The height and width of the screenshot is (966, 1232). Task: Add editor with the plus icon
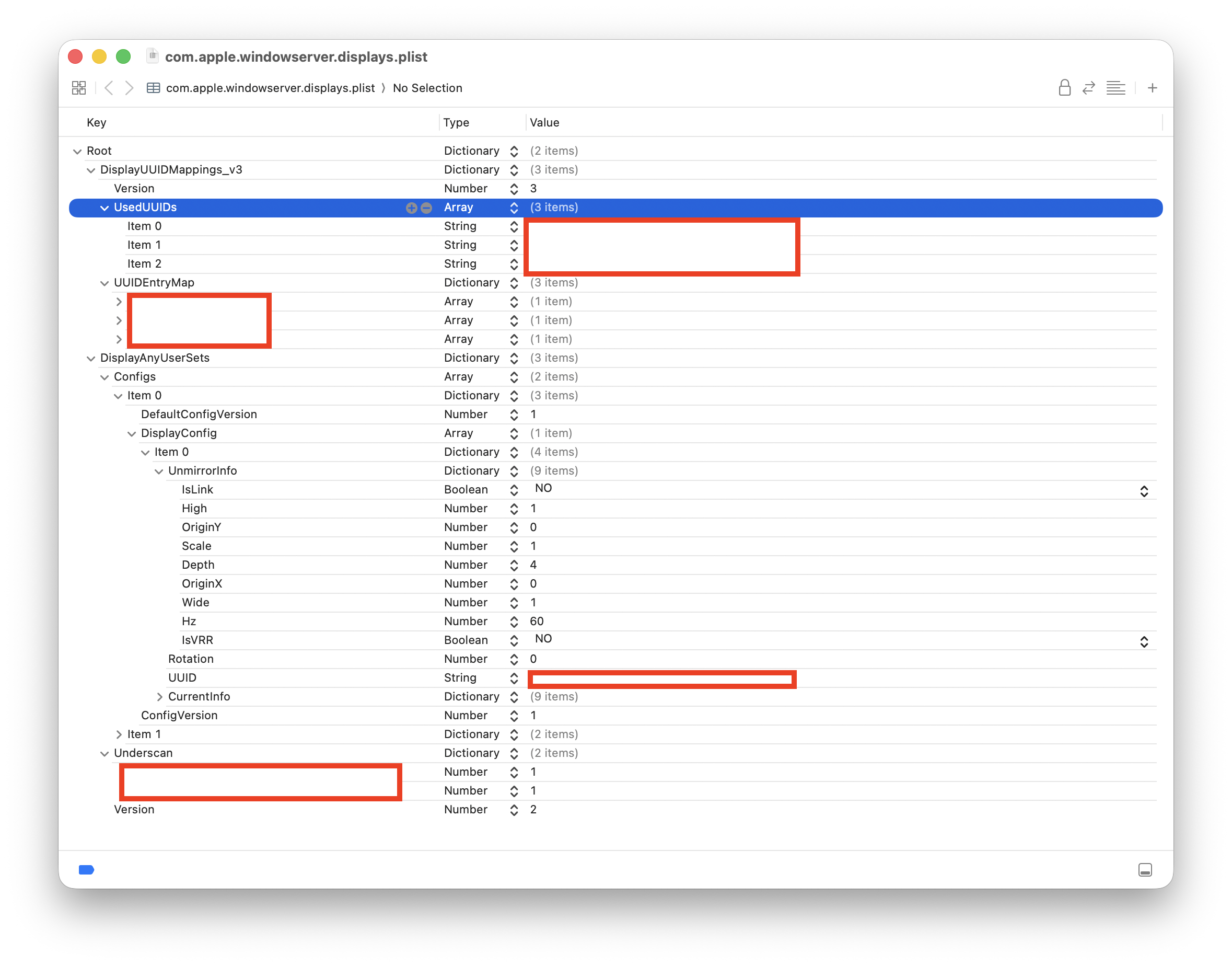pos(1152,88)
